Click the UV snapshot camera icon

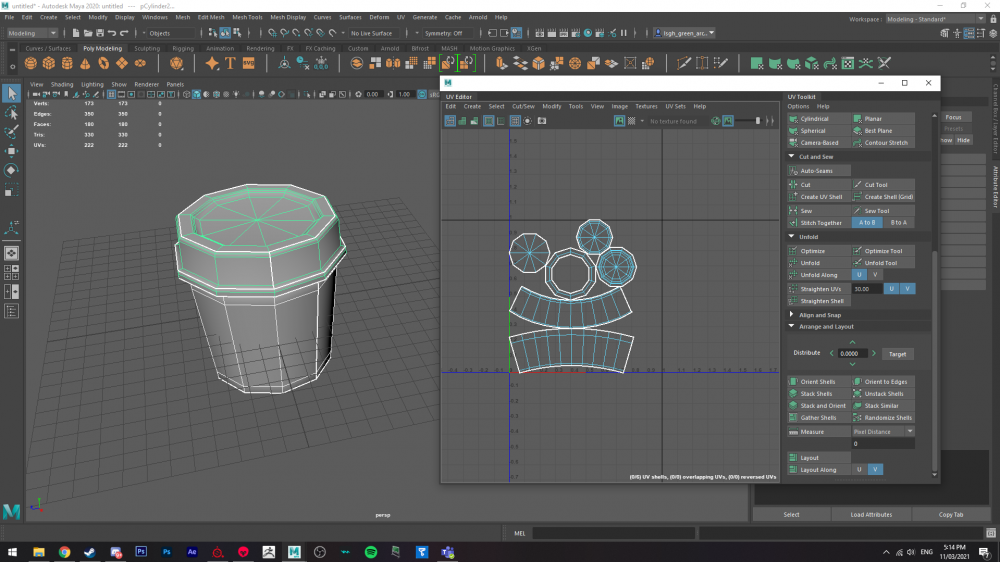[542, 121]
